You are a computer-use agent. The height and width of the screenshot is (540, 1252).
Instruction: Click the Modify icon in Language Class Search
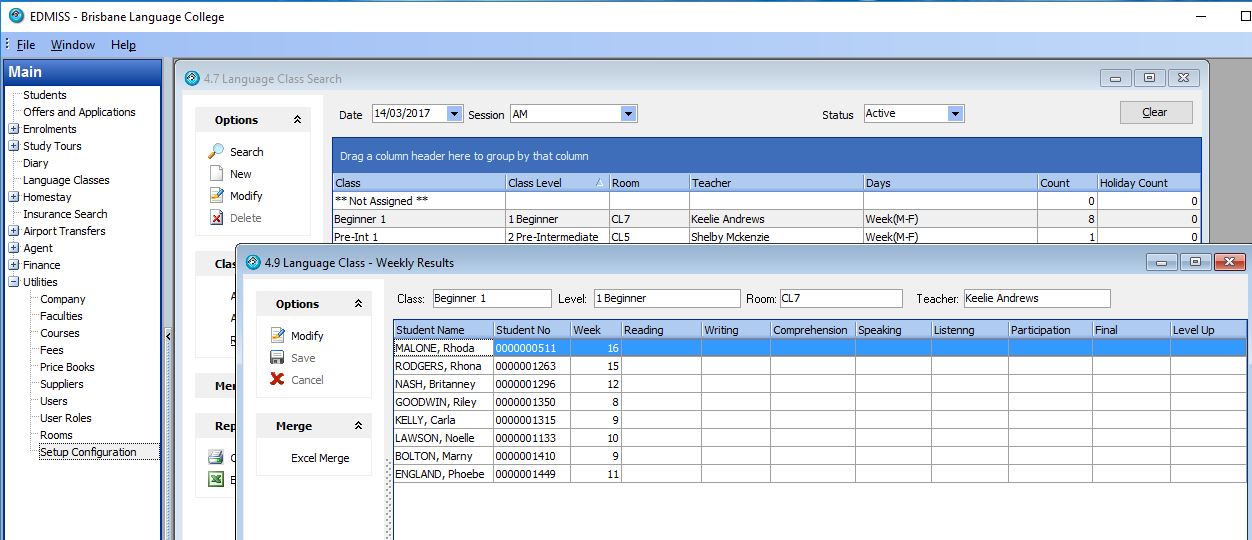coord(216,196)
